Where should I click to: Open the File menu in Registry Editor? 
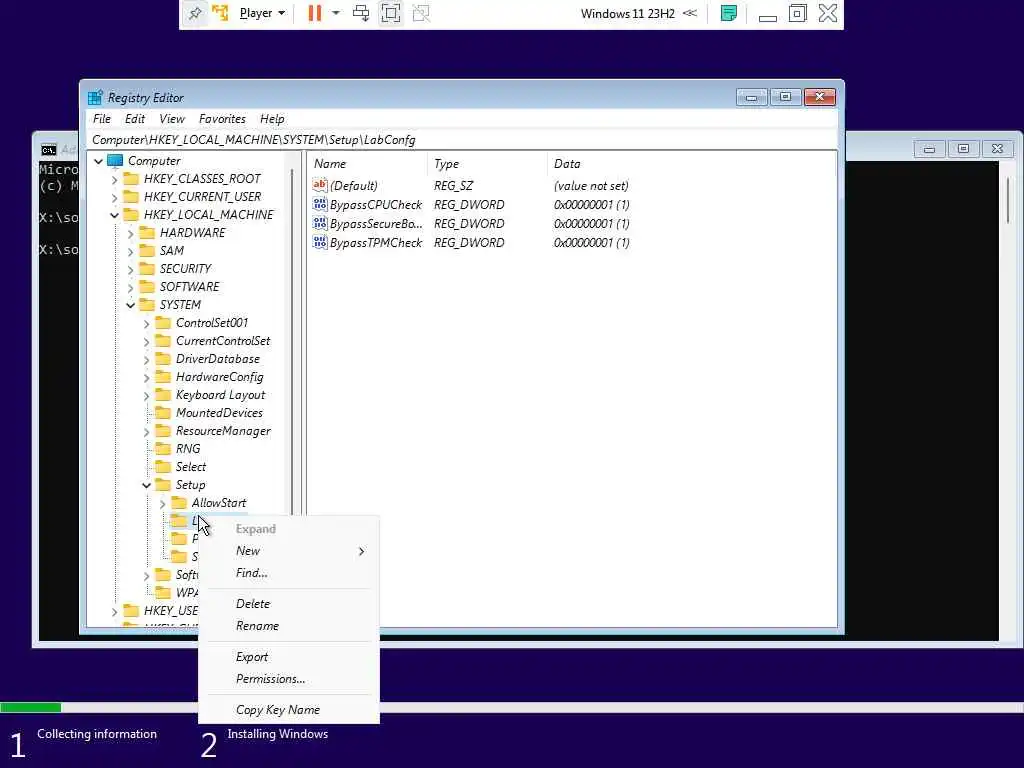[102, 119]
